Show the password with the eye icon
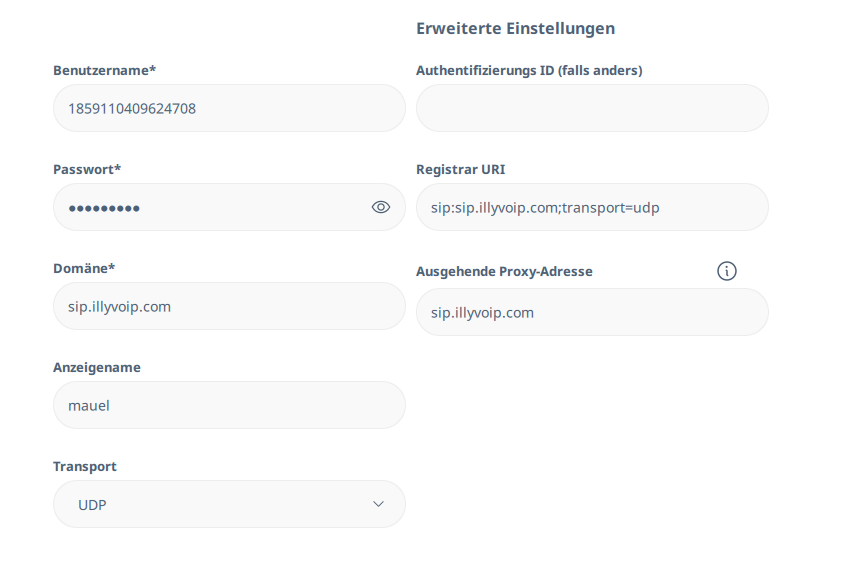 click(381, 207)
